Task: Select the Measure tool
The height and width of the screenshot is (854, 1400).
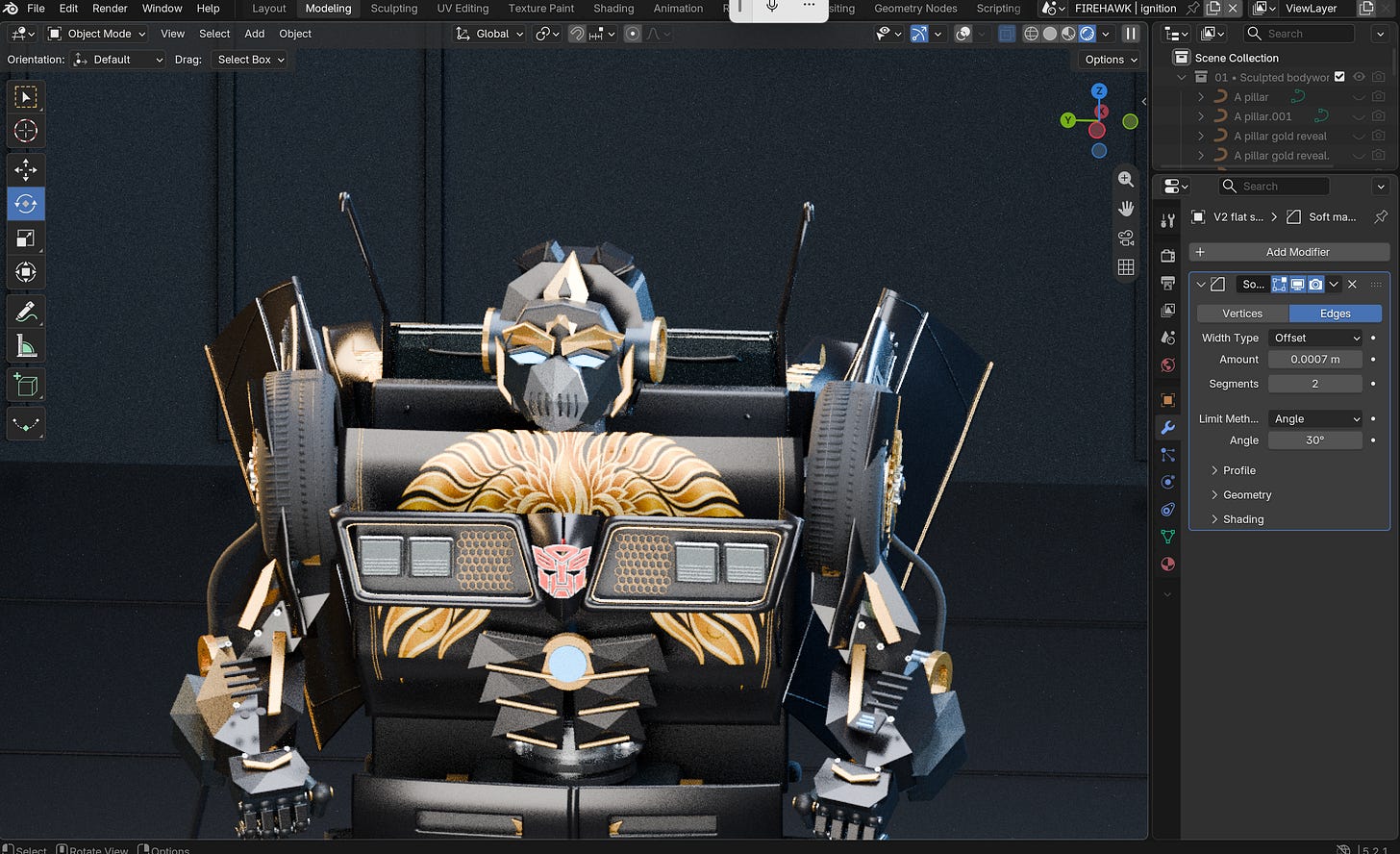Action: 26,346
